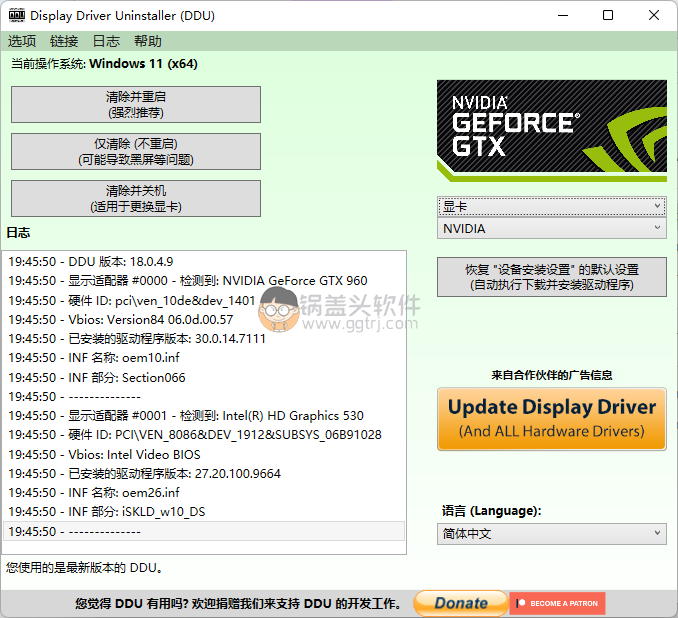Viewport: 678px width, 618px height.
Task: Open the 日志 menu
Action: click(x=106, y=41)
